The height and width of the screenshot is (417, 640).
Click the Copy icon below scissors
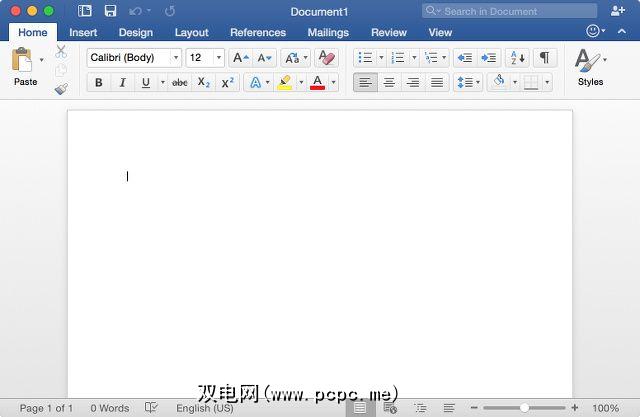coord(61,70)
